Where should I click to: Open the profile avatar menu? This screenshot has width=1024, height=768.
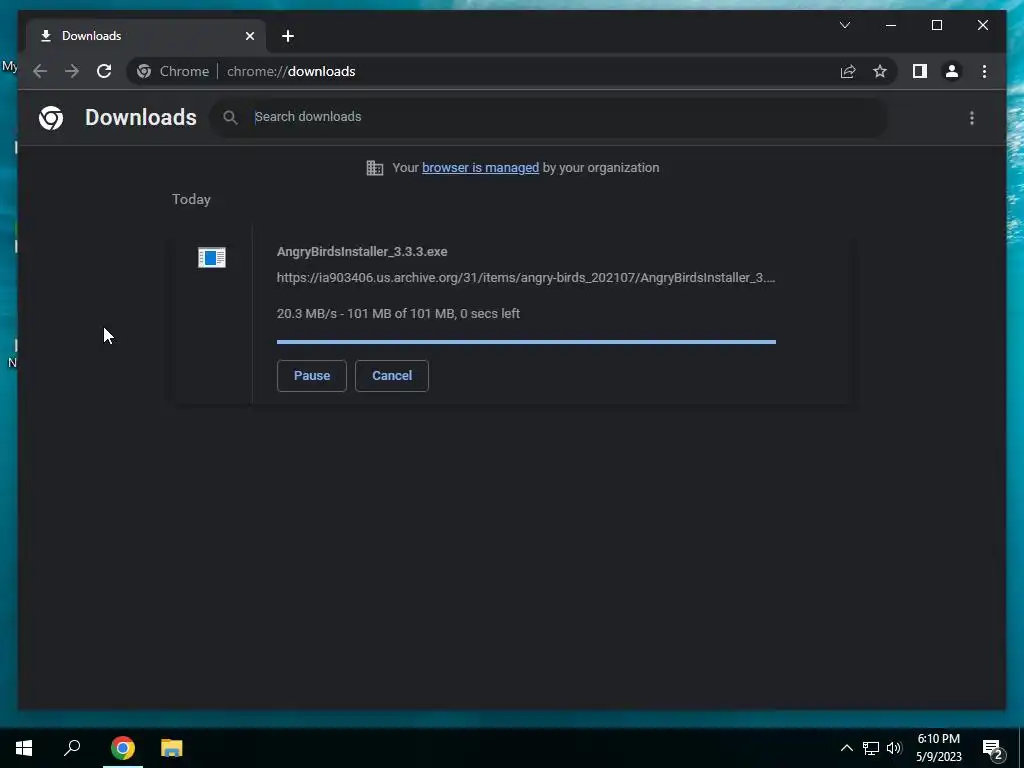point(952,71)
